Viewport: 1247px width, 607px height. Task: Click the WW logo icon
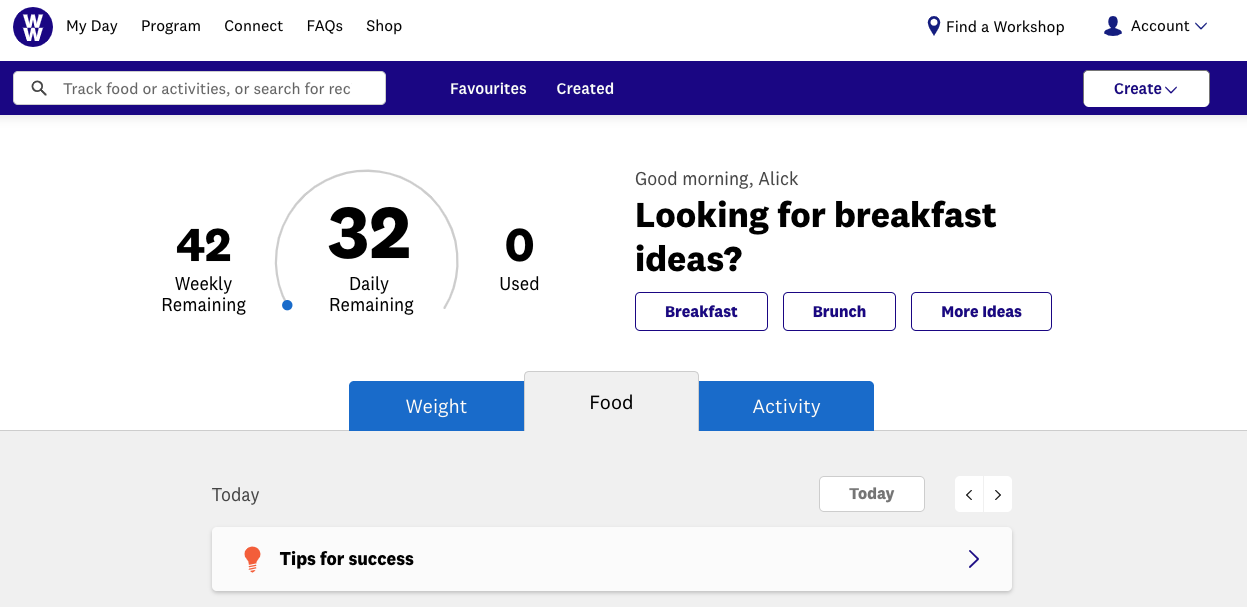(x=33, y=27)
